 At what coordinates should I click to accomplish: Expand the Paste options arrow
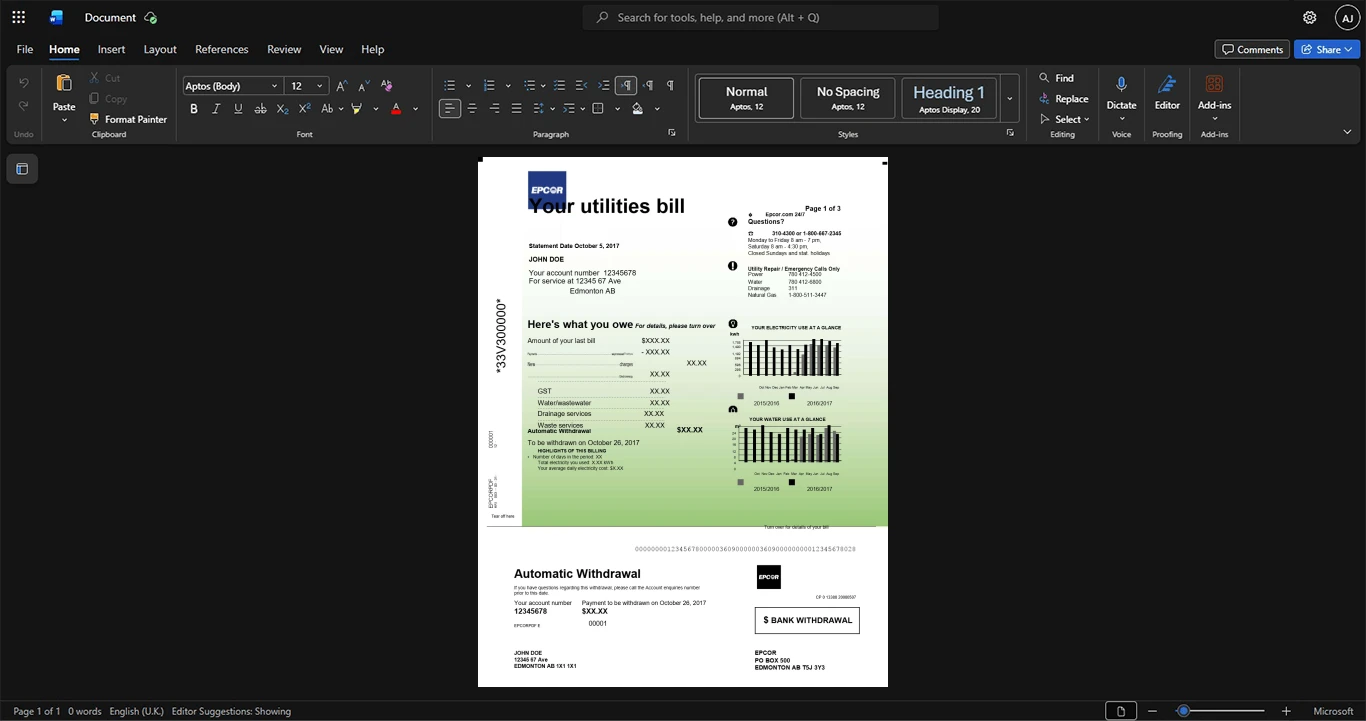(x=64, y=120)
